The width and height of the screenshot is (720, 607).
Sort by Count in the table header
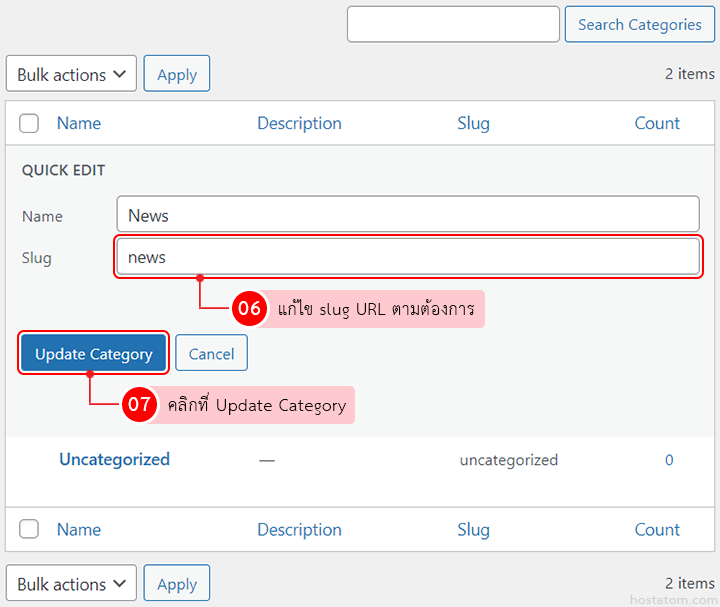coord(657,123)
